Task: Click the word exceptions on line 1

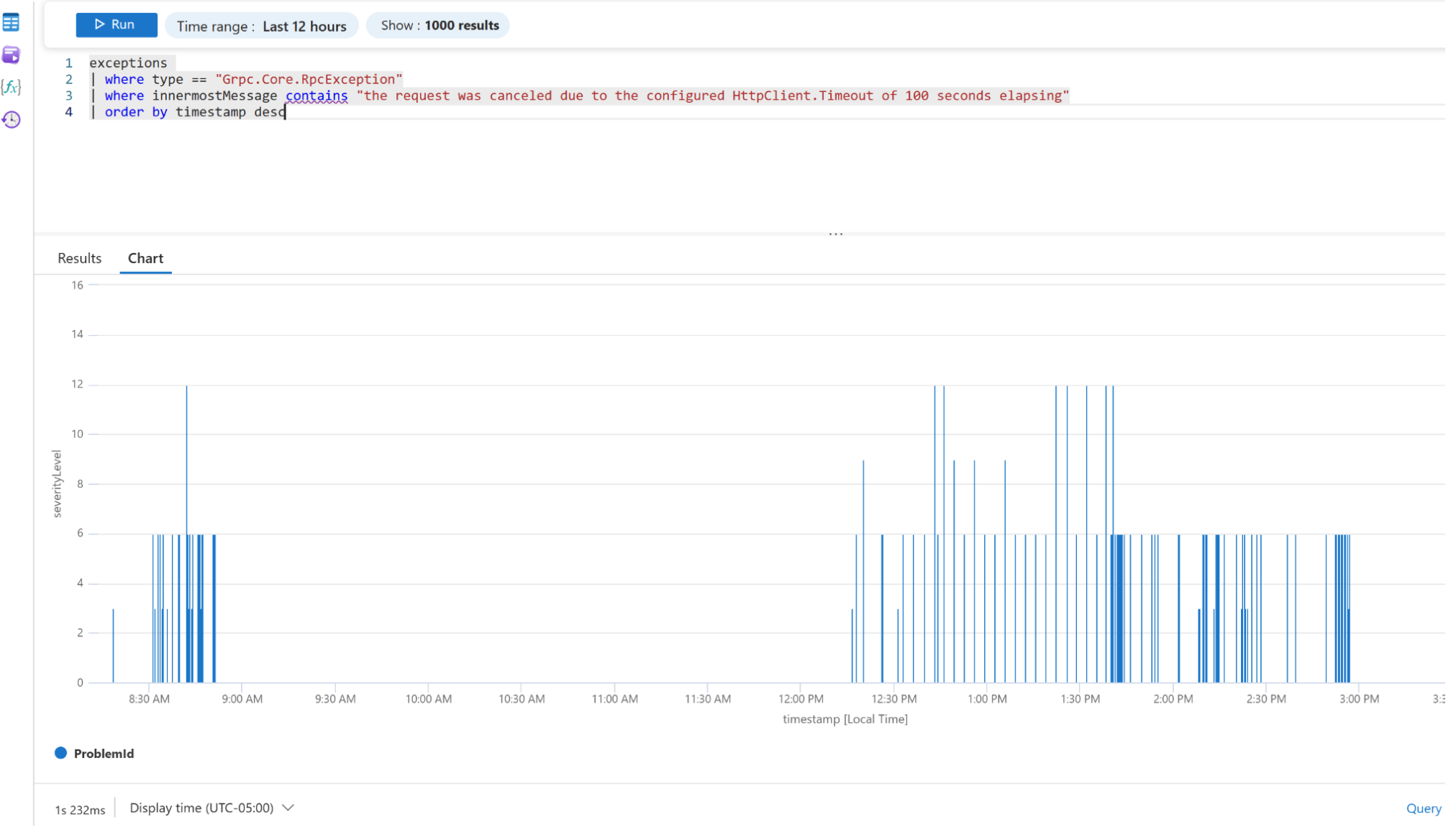Action: pos(128,63)
